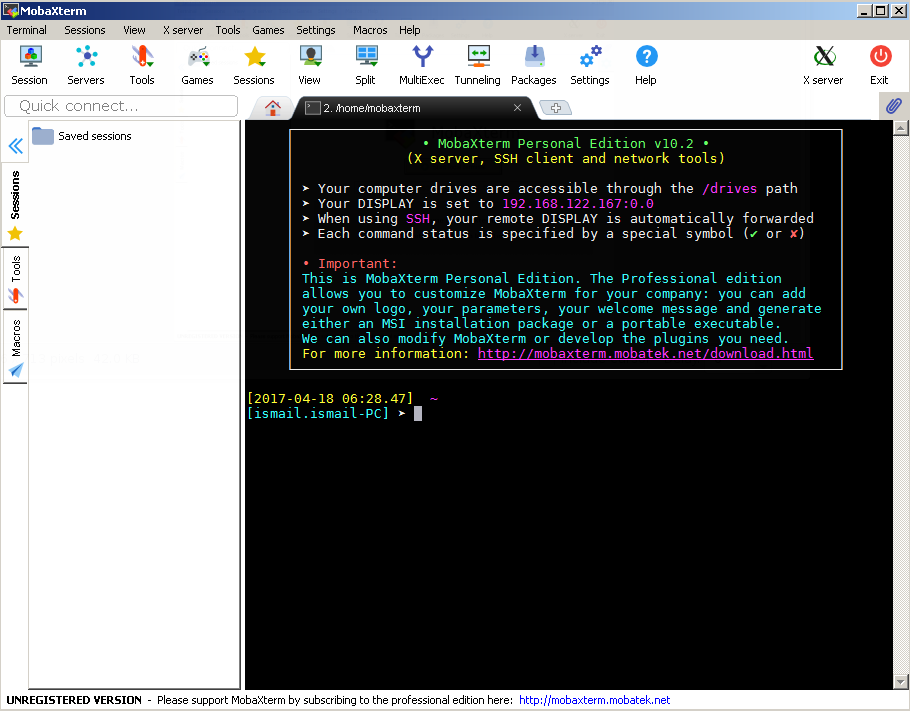
Task: Click the terminal scrollbar up arrow
Action: tap(901, 128)
